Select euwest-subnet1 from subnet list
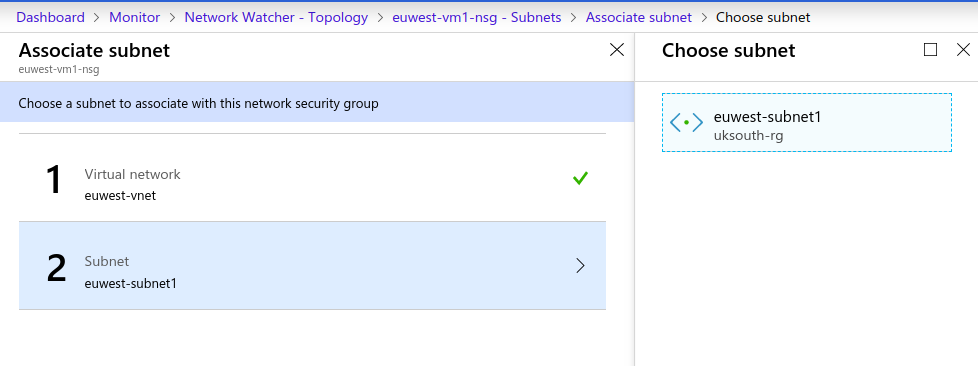Image resolution: width=978 pixels, height=366 pixels. point(806,122)
